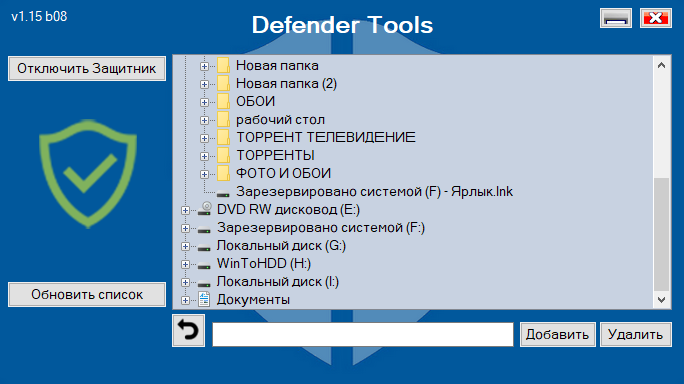
Task: Click drive icon of Локальный диск (G:)
Action: (x=204, y=248)
